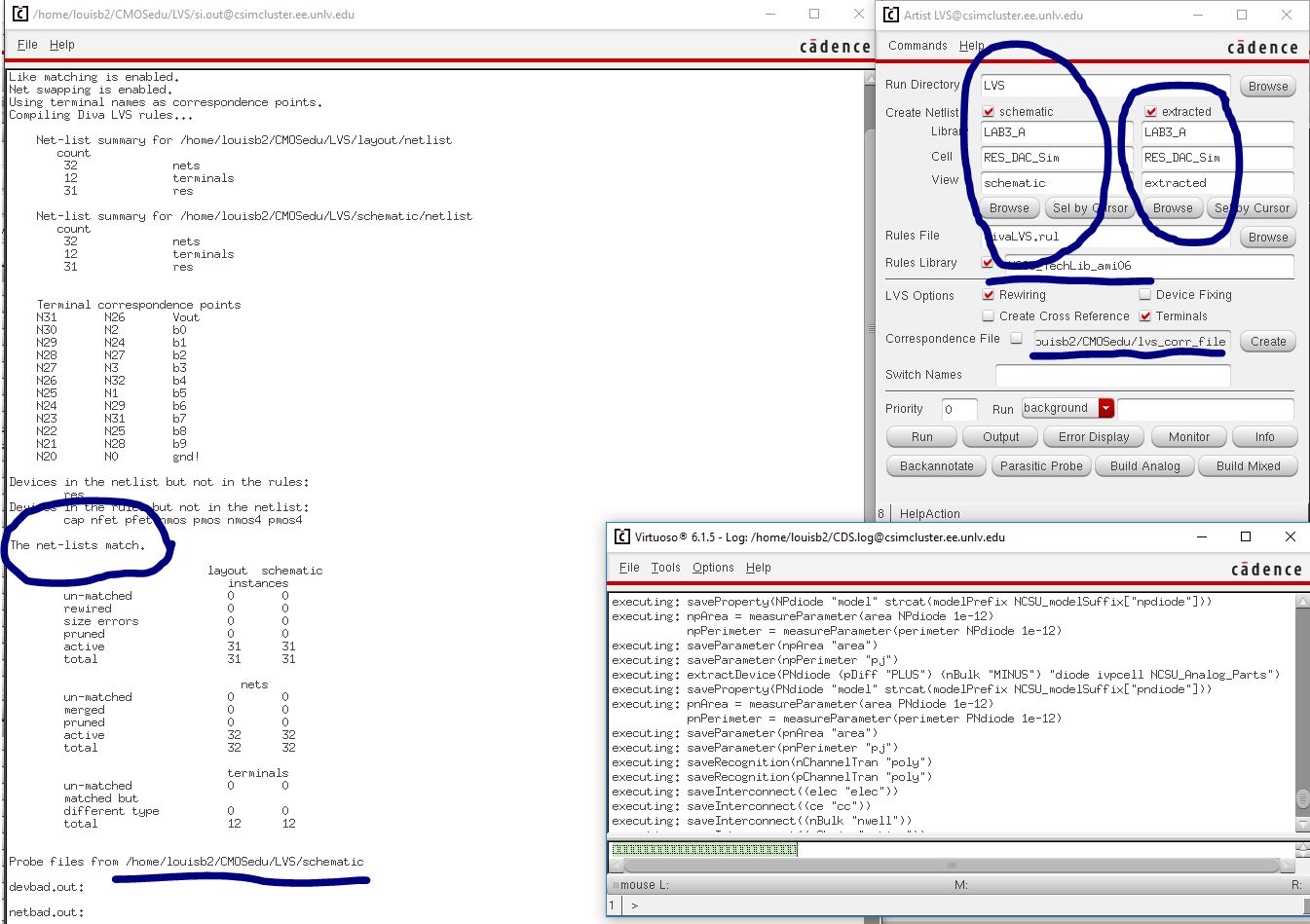Click the Cadence icon in Artist LVS title bar
This screenshot has height=924, width=1310.
click(x=890, y=15)
